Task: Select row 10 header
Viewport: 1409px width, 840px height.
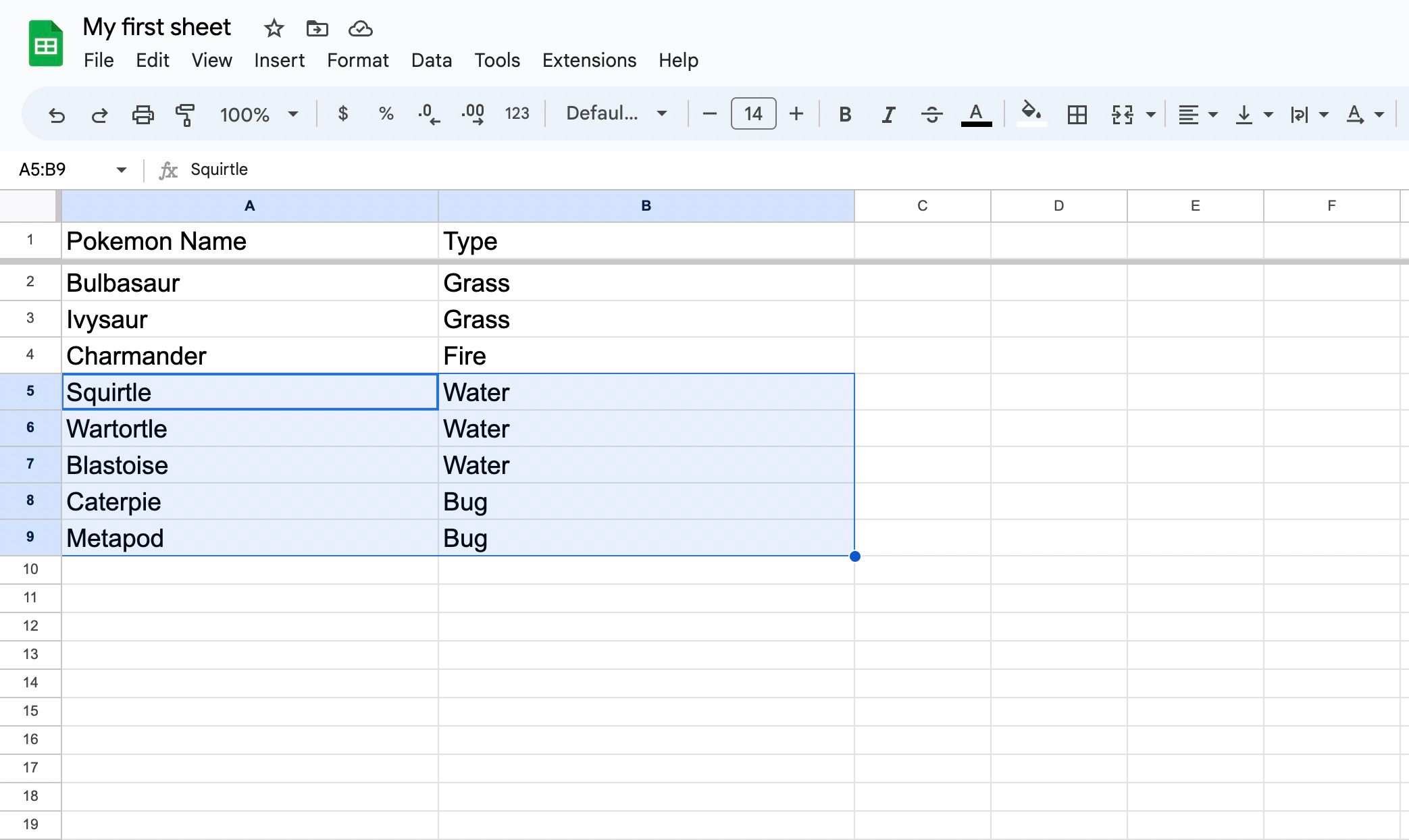Action: (x=30, y=570)
